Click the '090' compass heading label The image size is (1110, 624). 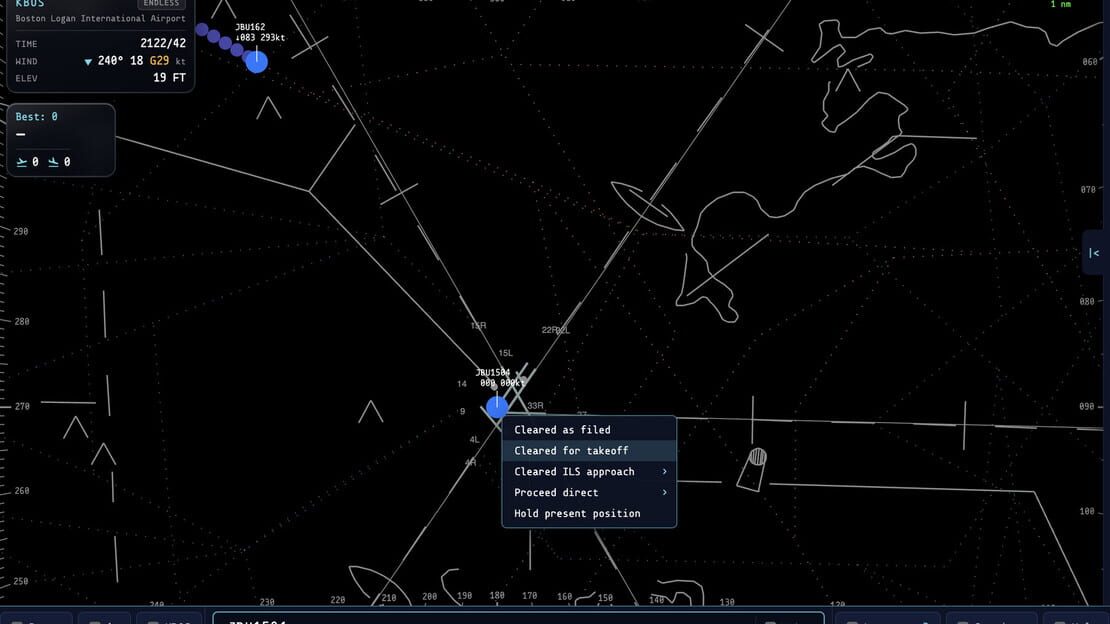click(1087, 407)
